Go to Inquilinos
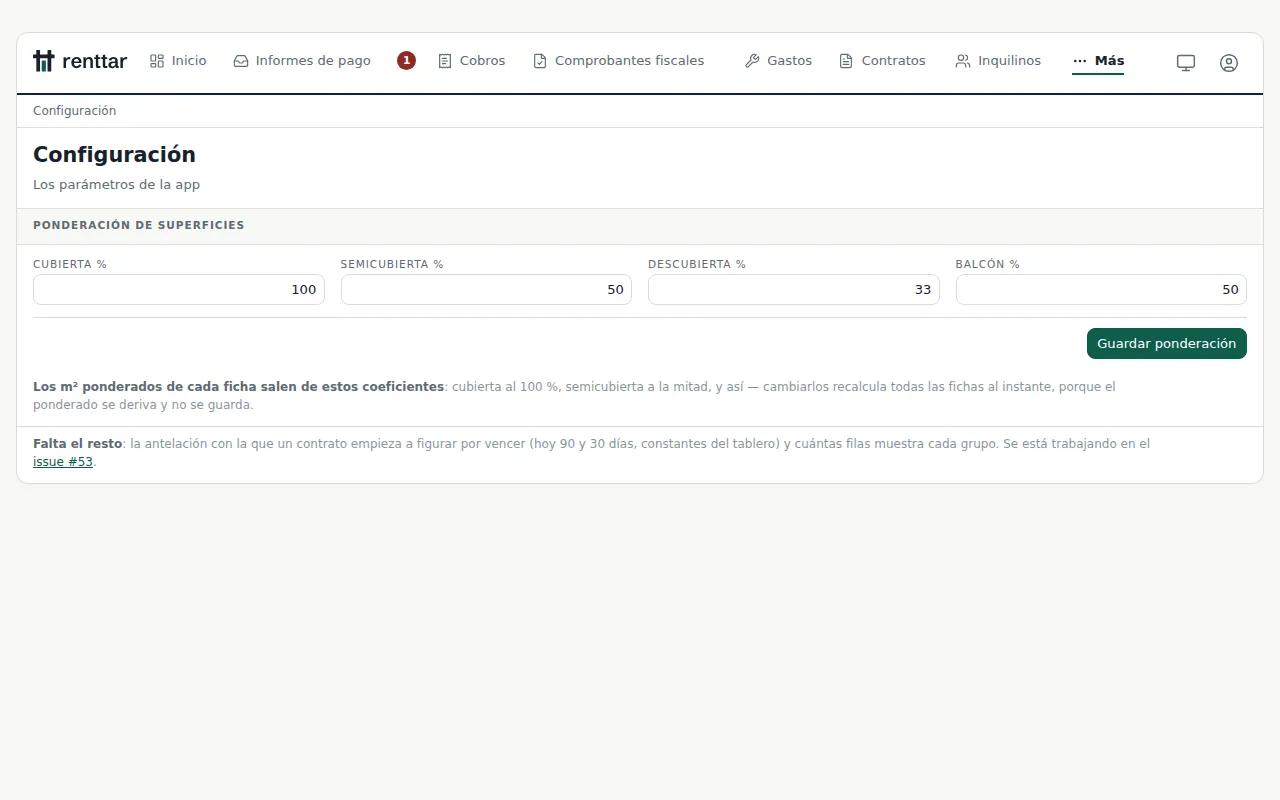This screenshot has width=1280, height=800. point(998,61)
